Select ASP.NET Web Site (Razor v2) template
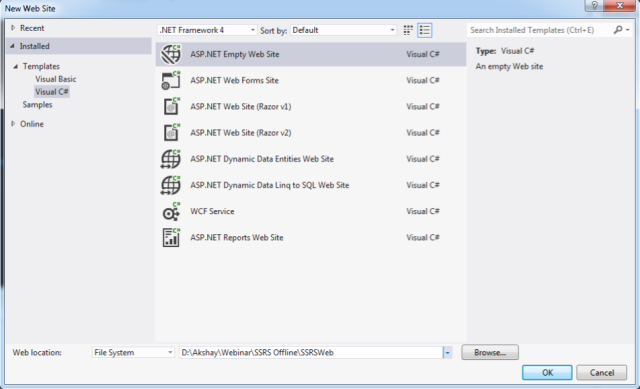 (x=311, y=133)
